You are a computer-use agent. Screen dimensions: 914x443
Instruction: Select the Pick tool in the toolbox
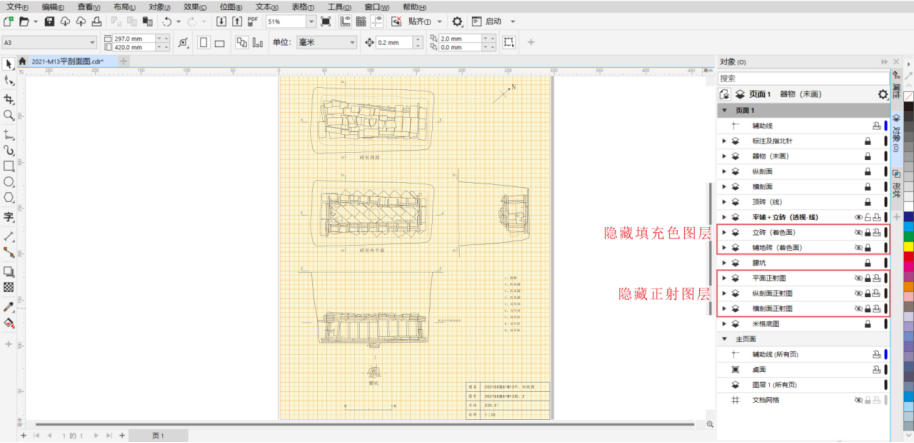point(9,64)
